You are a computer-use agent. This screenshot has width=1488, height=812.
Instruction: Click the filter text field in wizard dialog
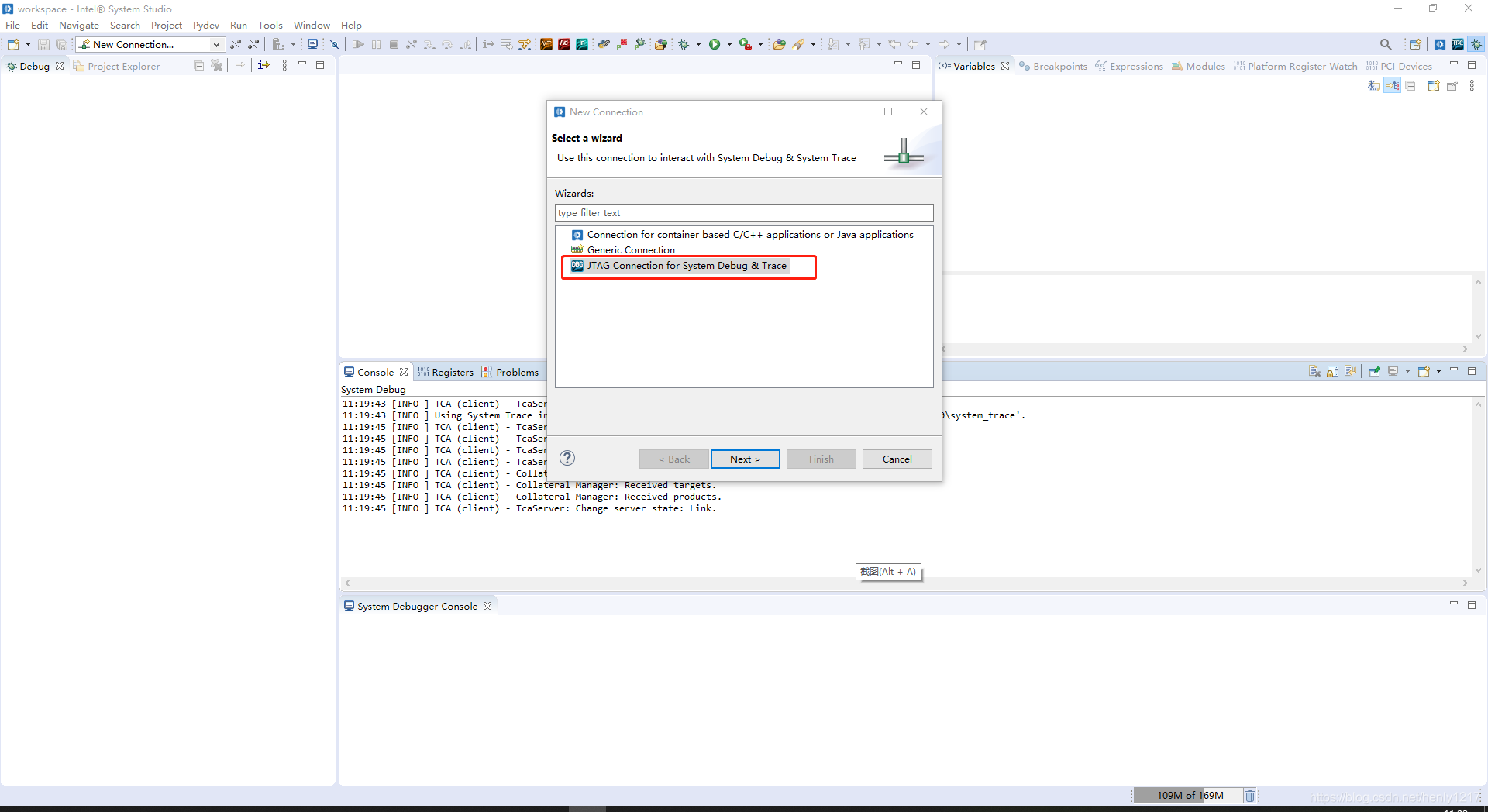coord(744,212)
